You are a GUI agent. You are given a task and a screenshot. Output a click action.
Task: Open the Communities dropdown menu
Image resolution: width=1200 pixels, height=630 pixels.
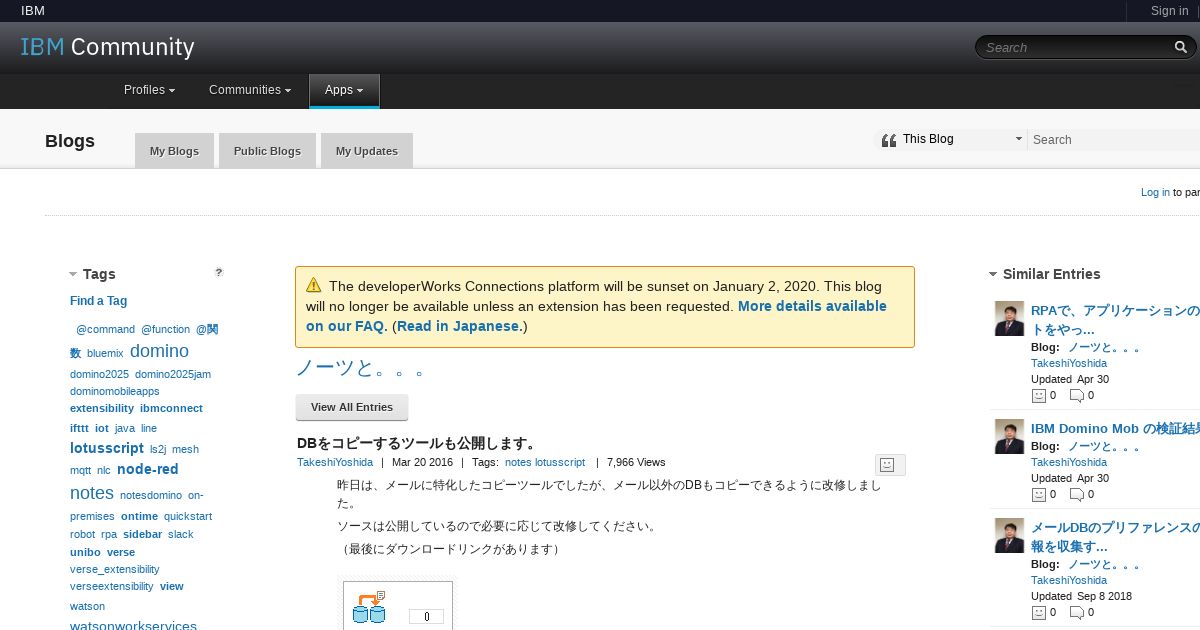250,90
